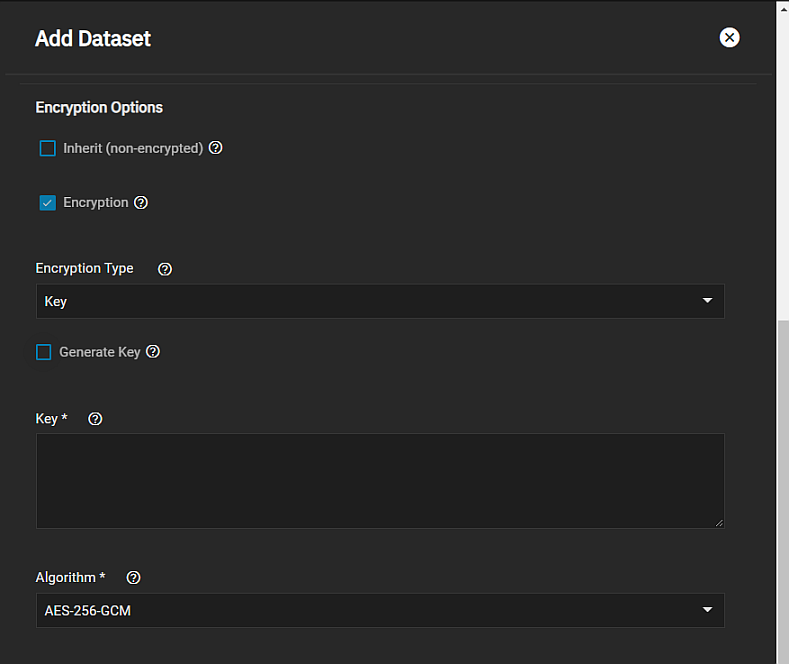Click the Encryption Type help icon

click(165, 269)
